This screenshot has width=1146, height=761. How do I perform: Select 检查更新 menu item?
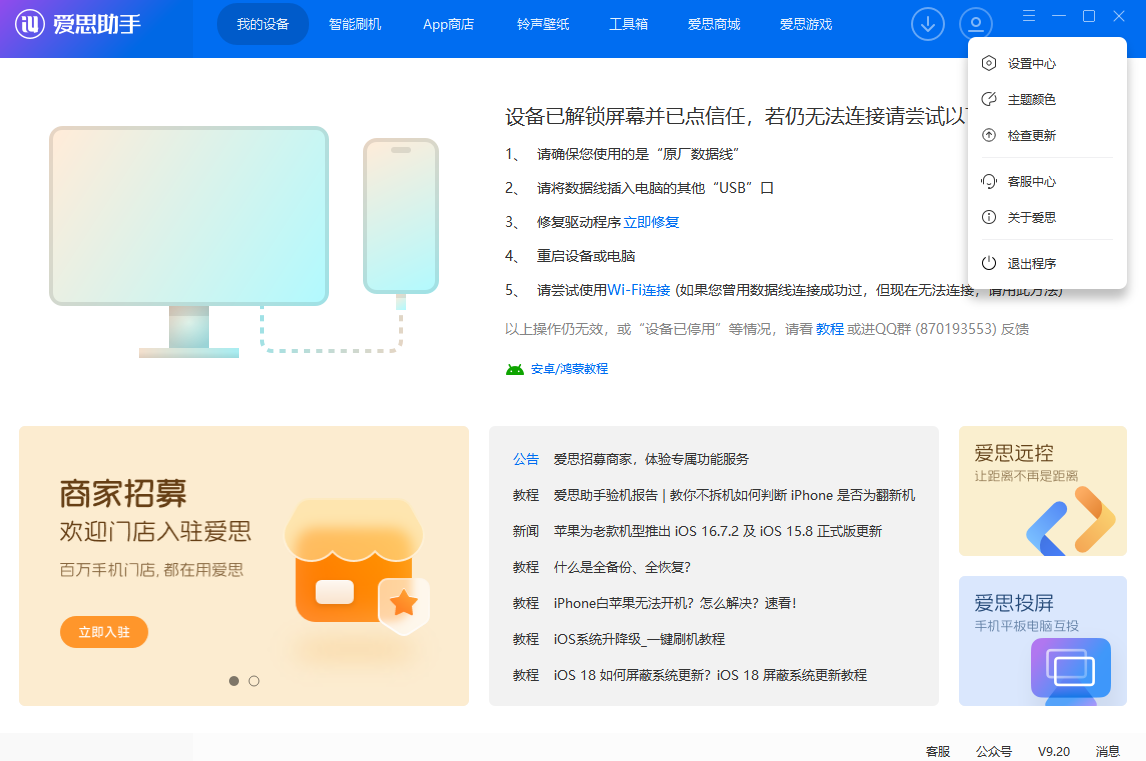(1047, 135)
